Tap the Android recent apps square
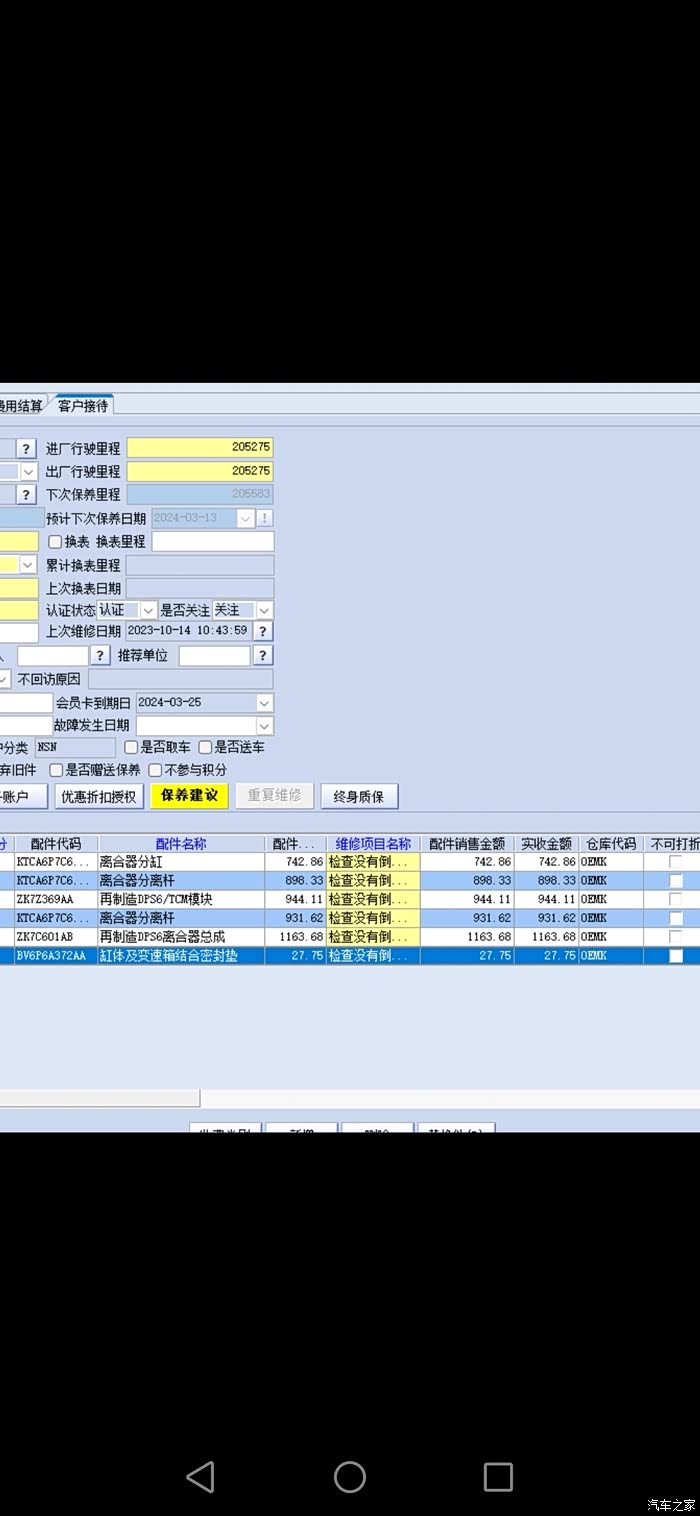 click(x=498, y=1476)
